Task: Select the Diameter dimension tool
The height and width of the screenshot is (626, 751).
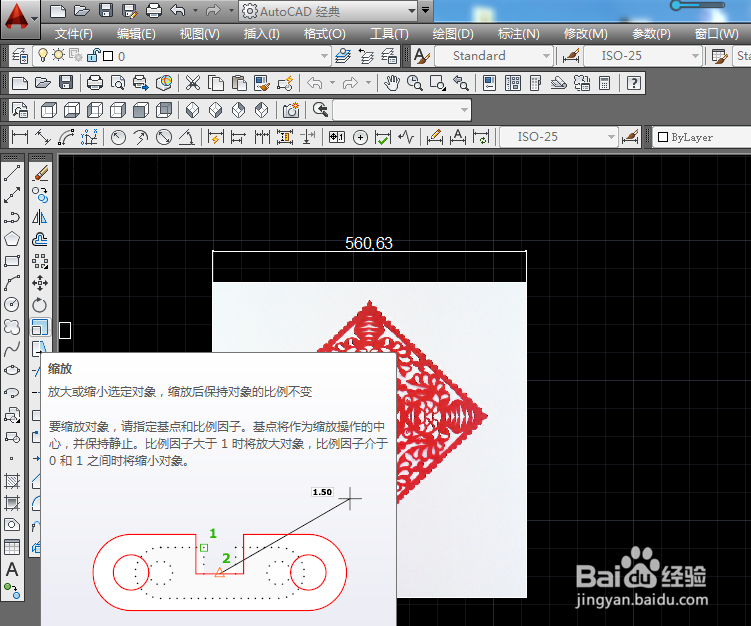Action: coord(164,137)
